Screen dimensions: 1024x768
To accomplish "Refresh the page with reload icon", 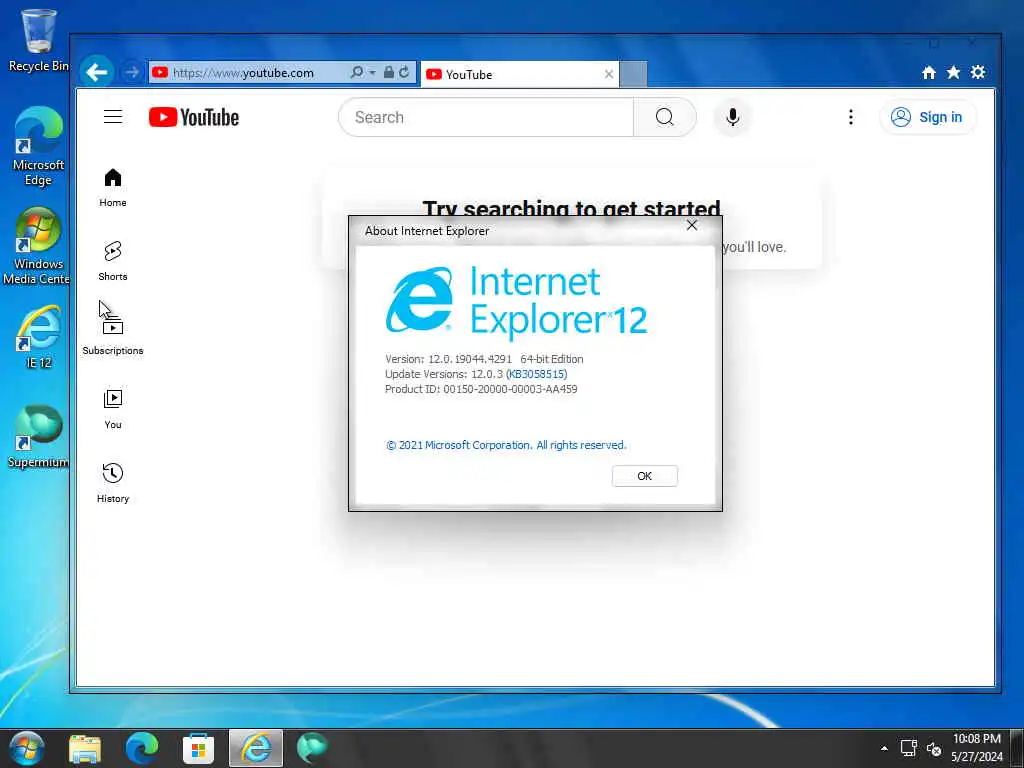I will 404,72.
